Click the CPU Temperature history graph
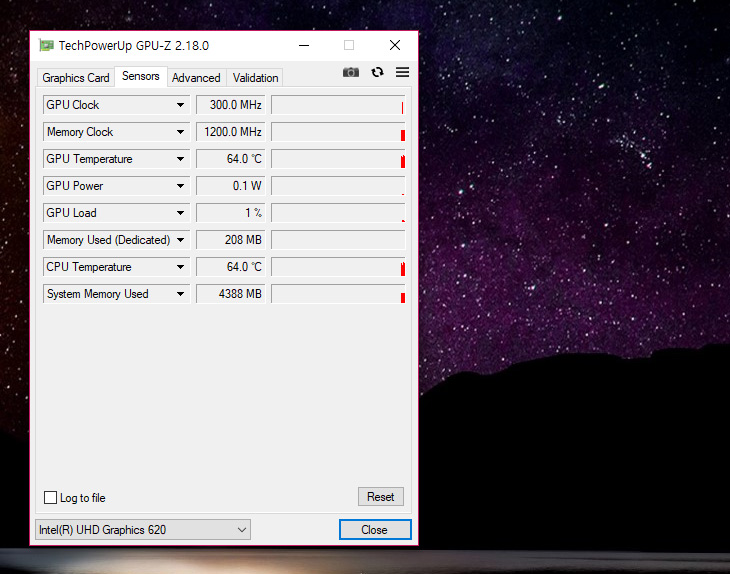This screenshot has height=574, width=730. 338,267
